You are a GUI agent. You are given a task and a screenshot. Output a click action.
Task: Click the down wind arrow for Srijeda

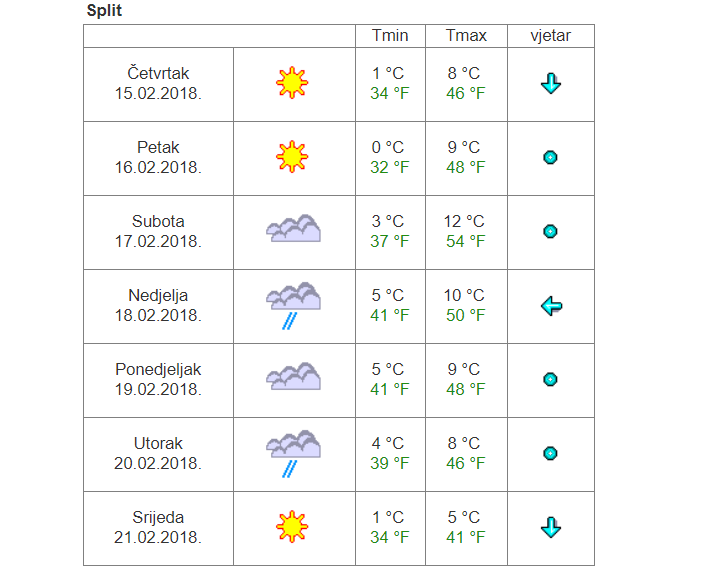551,527
